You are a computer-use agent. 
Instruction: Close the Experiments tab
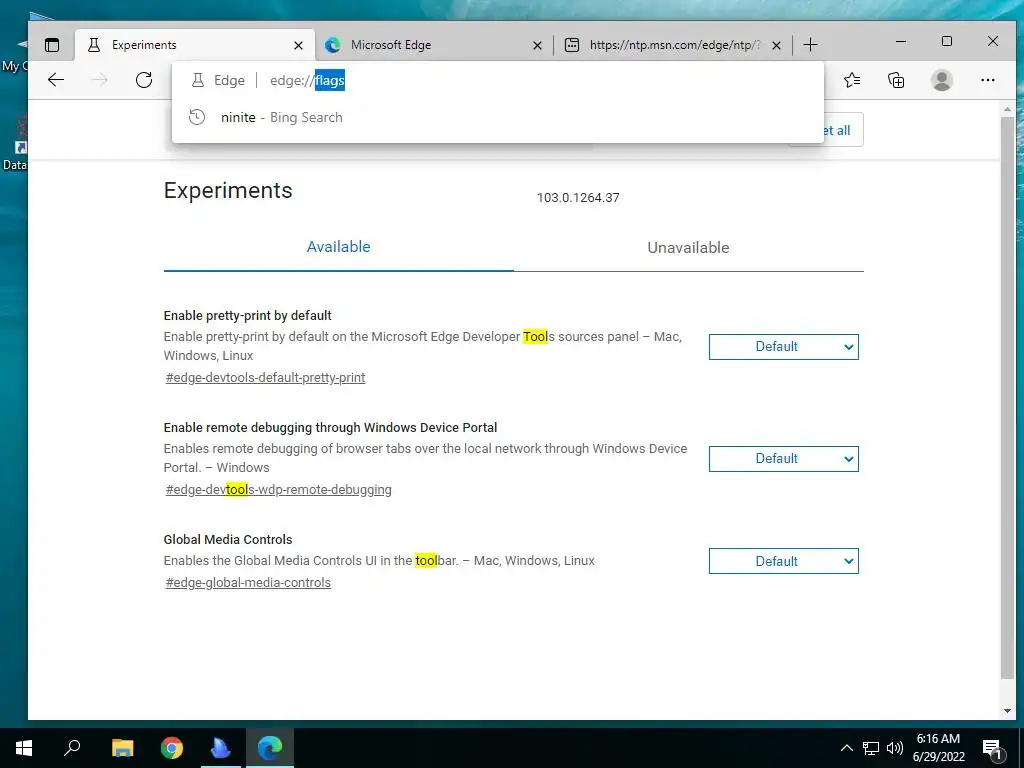[298, 45]
